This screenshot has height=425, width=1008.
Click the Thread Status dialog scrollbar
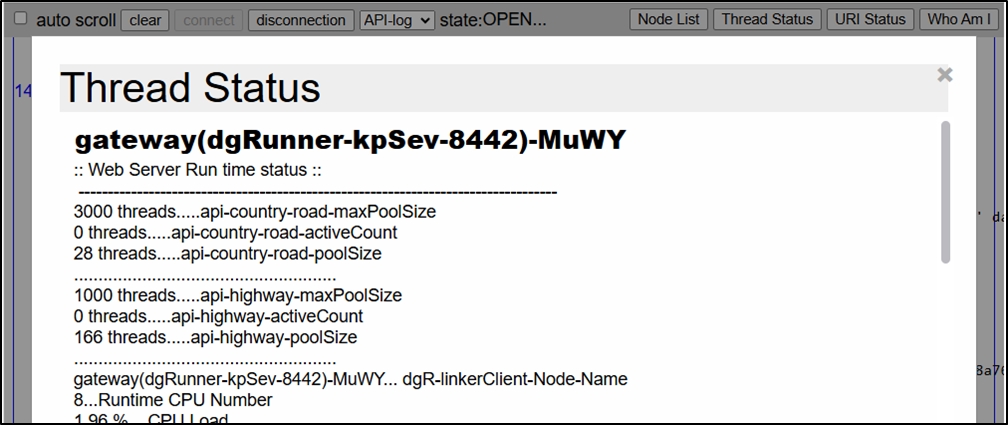[x=945, y=192]
